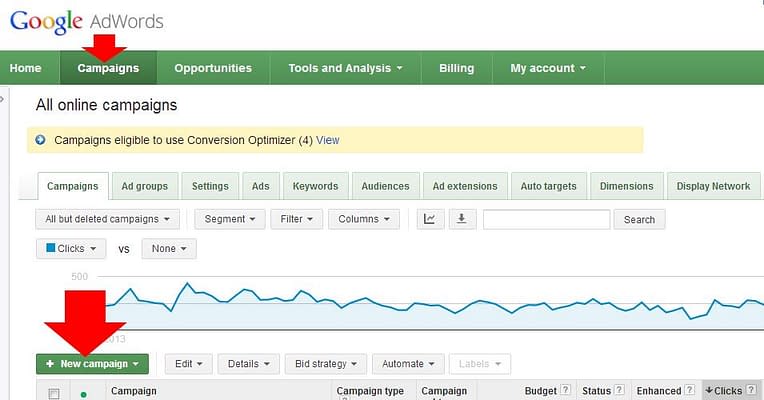The width and height of the screenshot is (764, 400).
Task: Click the Google AdWords logo
Action: [x=87, y=22]
